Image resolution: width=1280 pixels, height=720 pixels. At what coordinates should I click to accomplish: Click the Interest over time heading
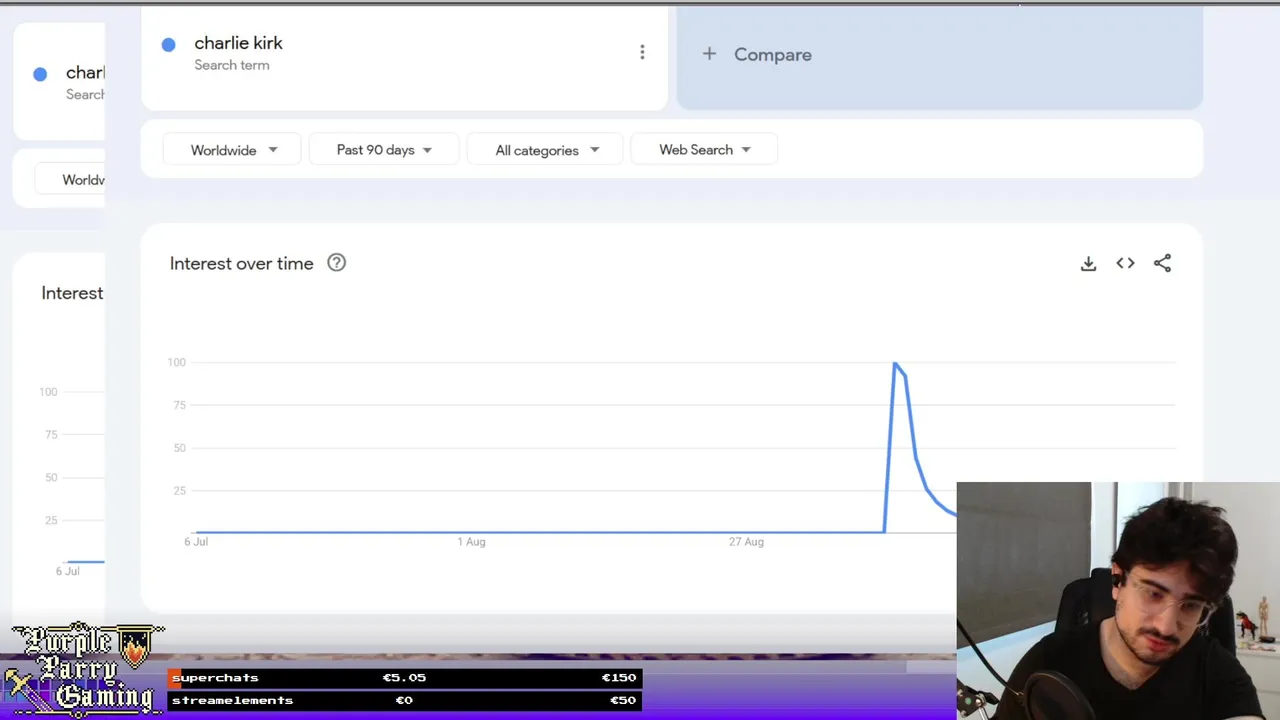242,263
